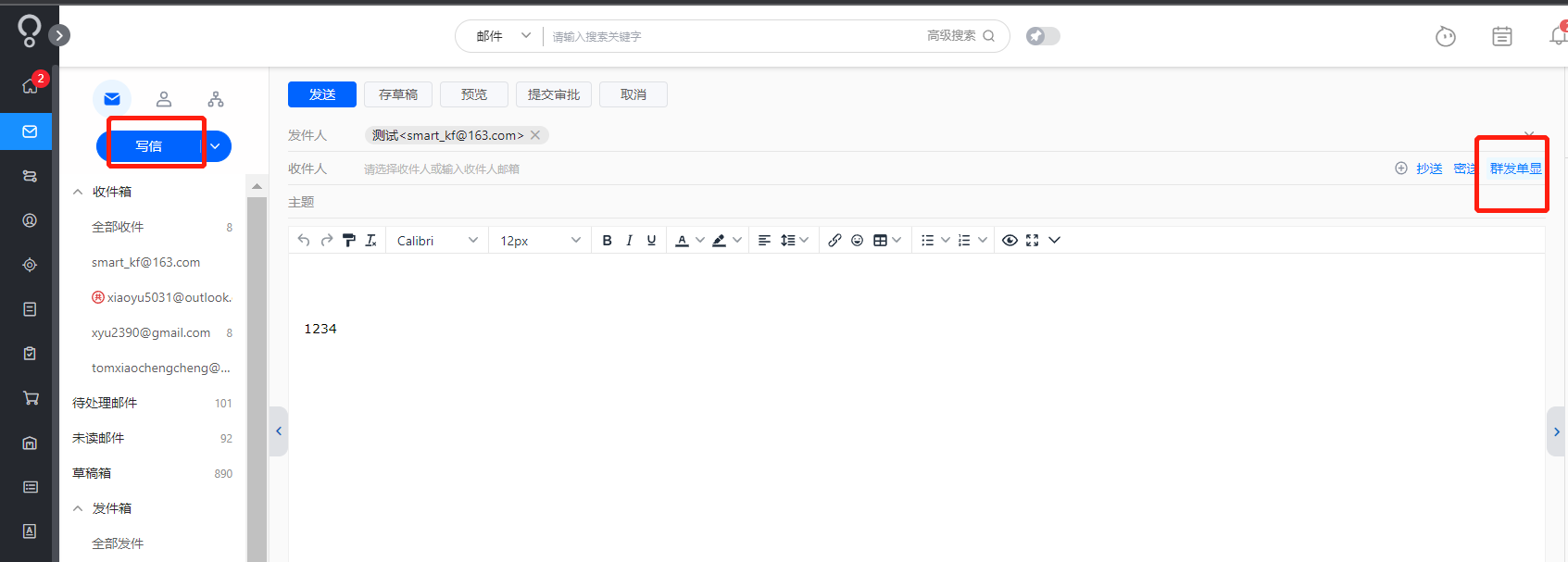Click the 群发单显 link

(1516, 169)
